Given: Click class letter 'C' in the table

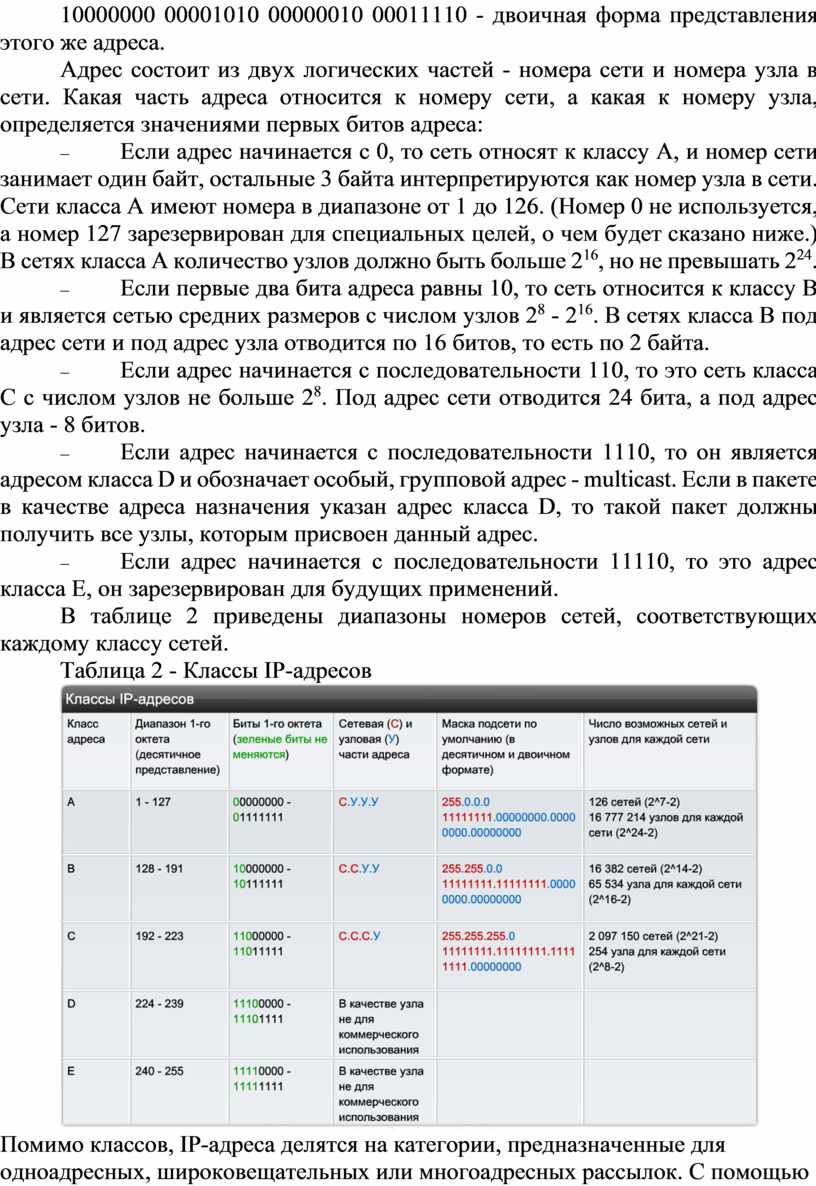Looking at the screenshot, I should 71,936.
